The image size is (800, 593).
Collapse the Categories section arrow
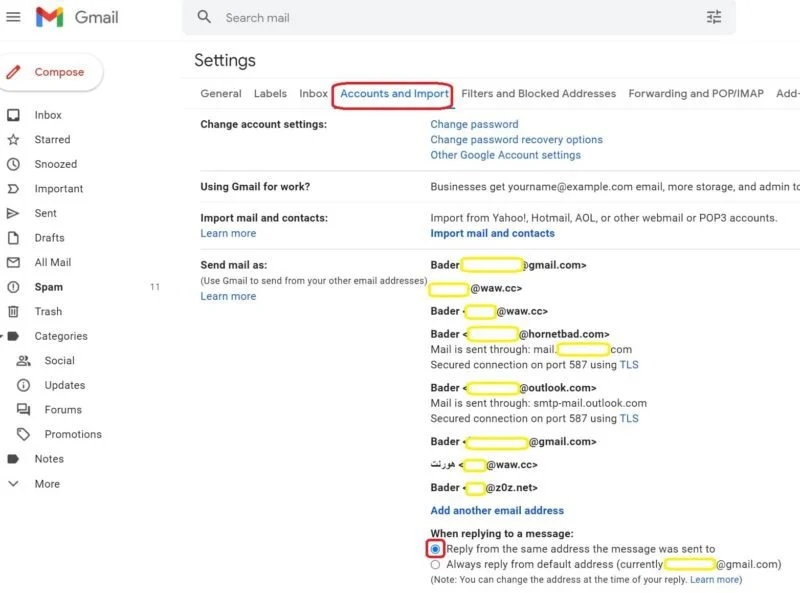(2, 336)
